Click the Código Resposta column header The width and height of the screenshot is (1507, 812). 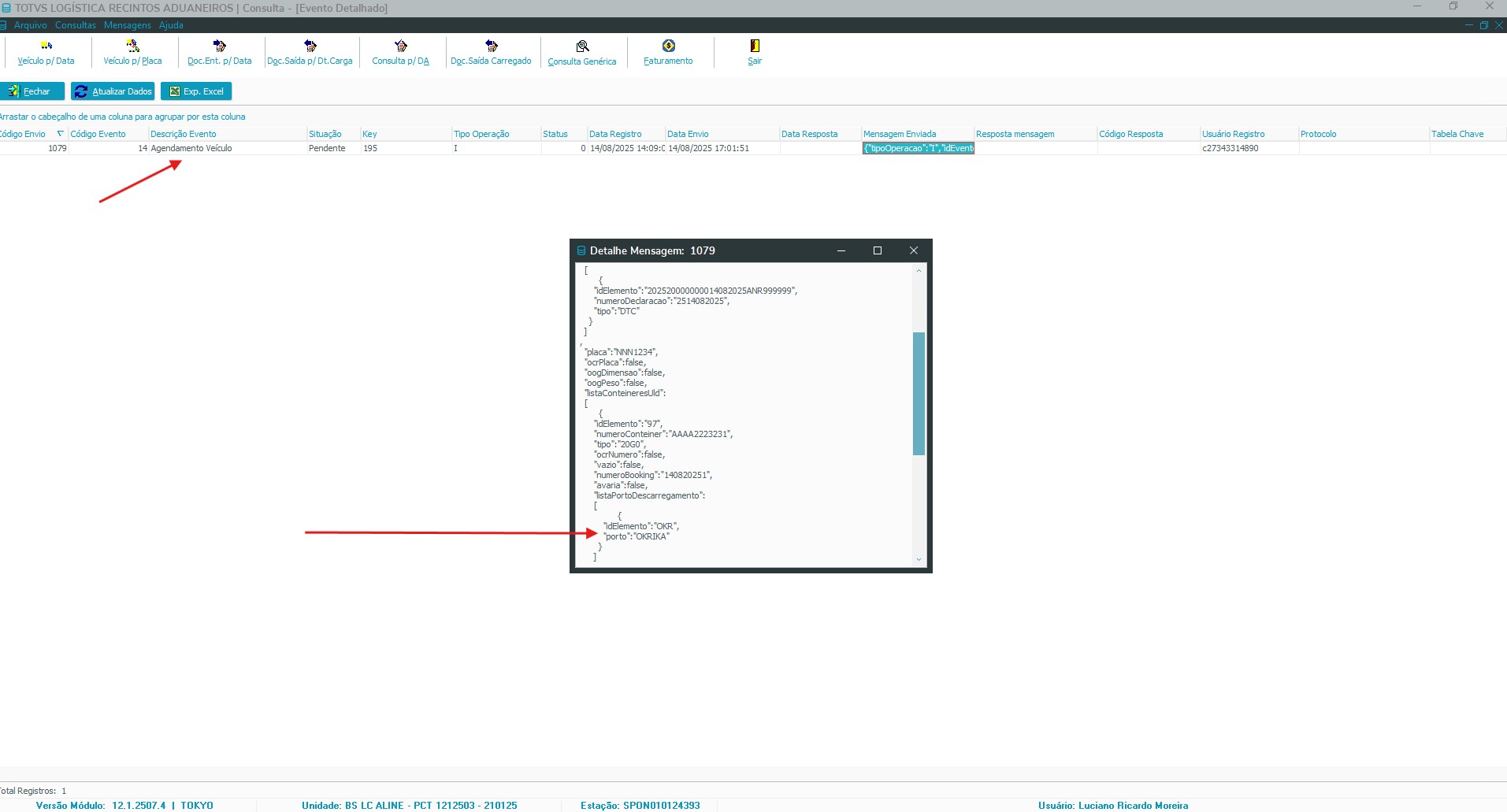tap(1149, 134)
